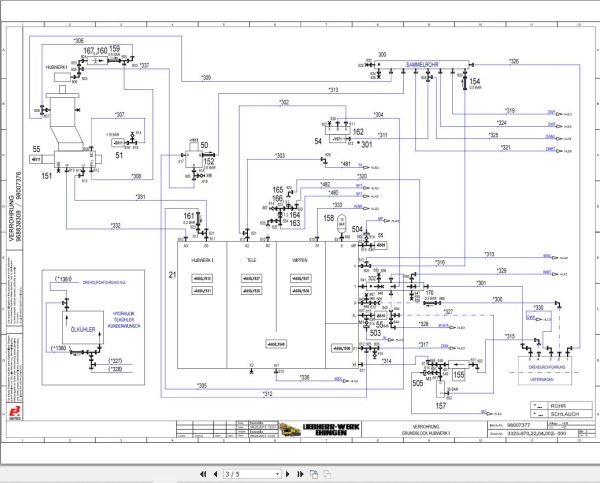Image resolution: width=600 pixels, height=483 pixels.
Task: Click the LIEBHERR-WERK EHINGEN logo
Action: [331, 429]
